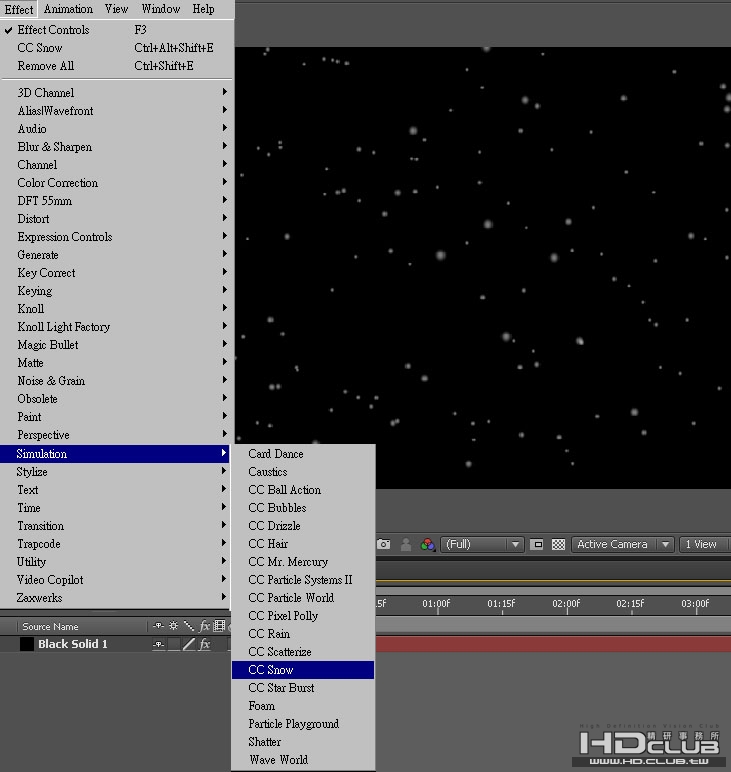Open the Show Channel RGB circles icon
731x772 pixels.
[427, 544]
